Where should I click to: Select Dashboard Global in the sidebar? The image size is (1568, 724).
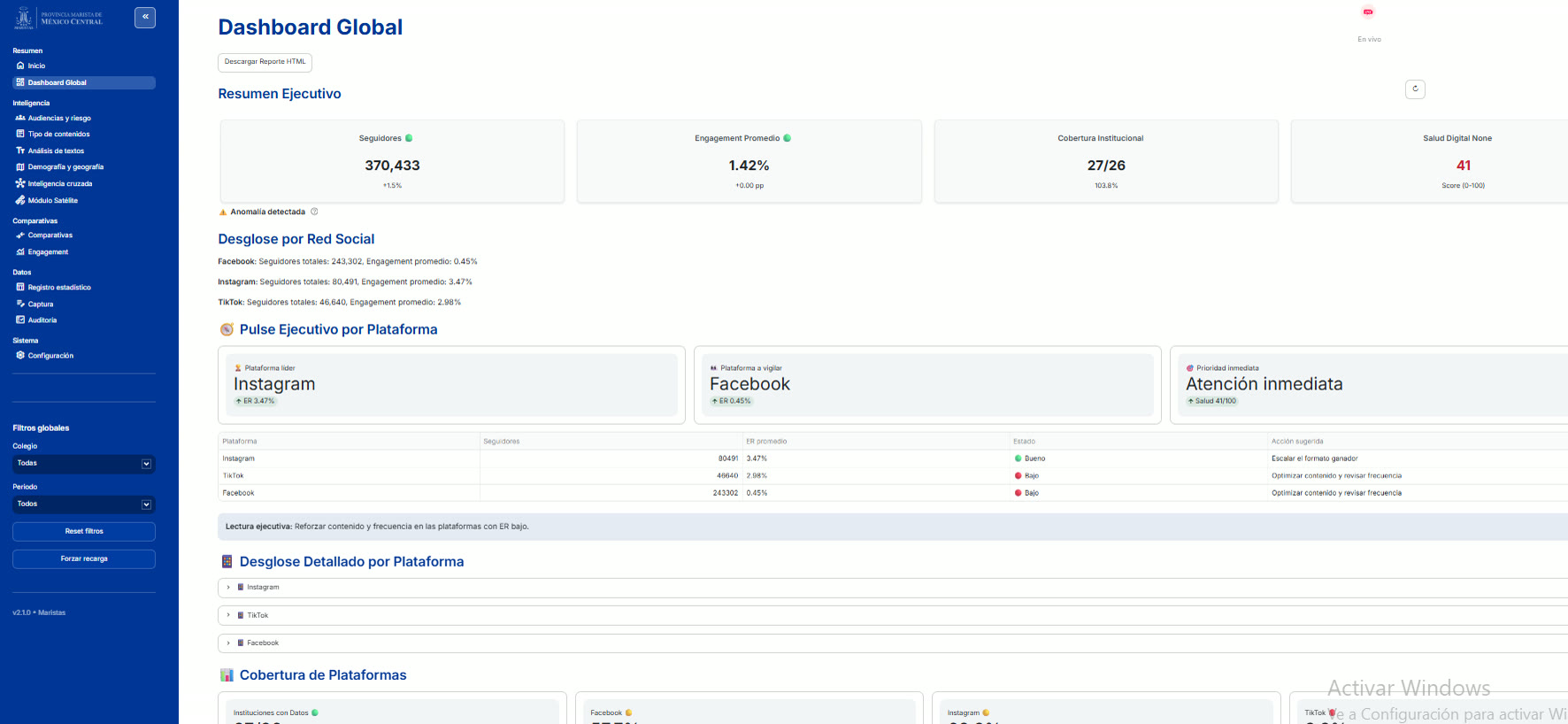pyautogui.click(x=84, y=82)
